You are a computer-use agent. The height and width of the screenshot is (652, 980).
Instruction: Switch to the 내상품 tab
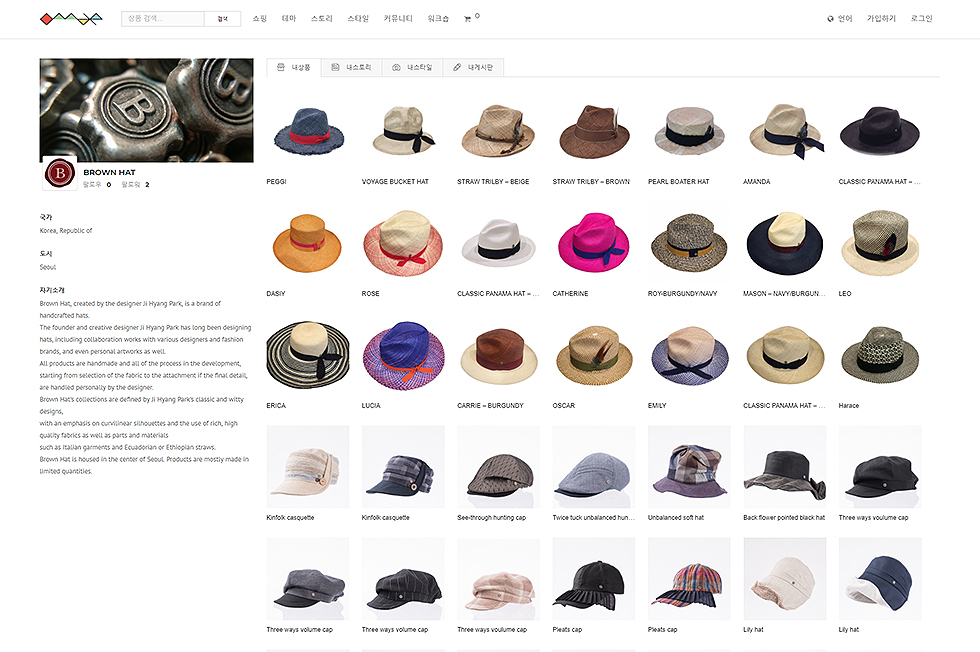(x=295, y=68)
